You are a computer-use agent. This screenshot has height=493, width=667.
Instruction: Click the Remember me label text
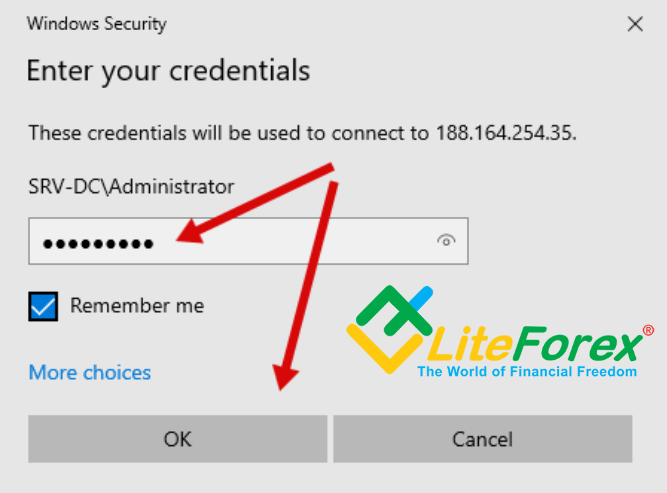coord(137,305)
